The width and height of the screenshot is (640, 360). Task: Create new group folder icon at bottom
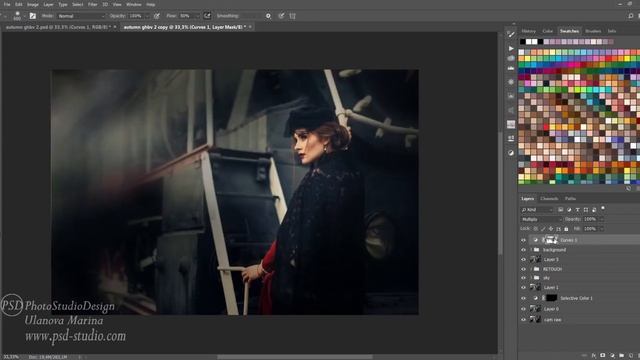[621, 356]
